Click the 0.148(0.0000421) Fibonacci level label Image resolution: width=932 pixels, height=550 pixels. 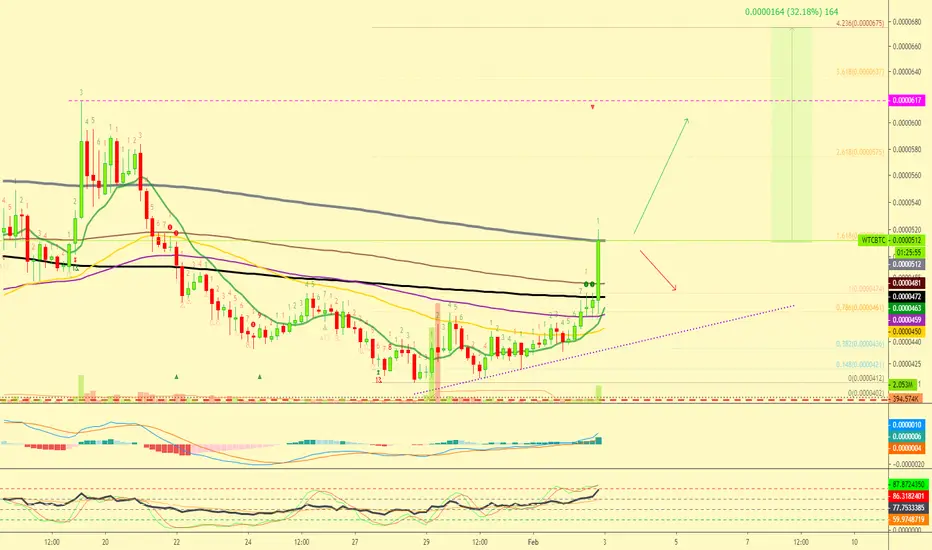[x=859, y=364]
